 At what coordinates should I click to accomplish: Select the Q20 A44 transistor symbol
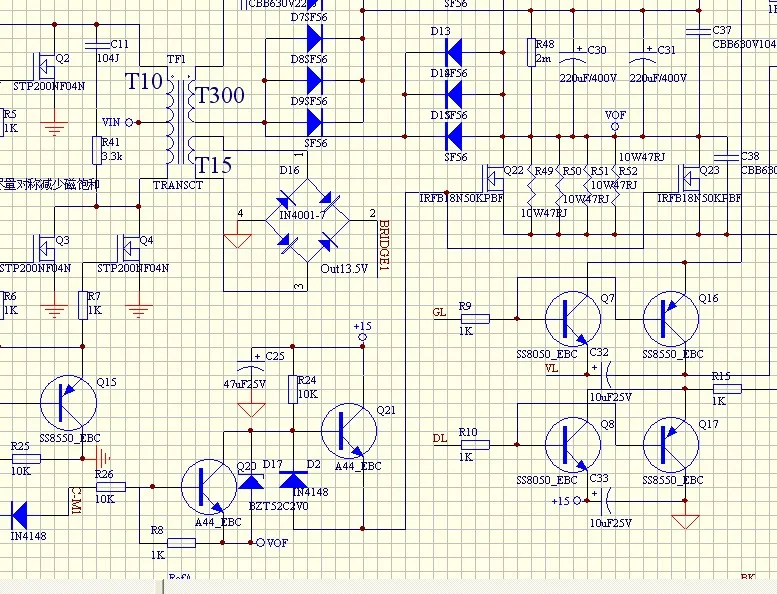(209, 487)
